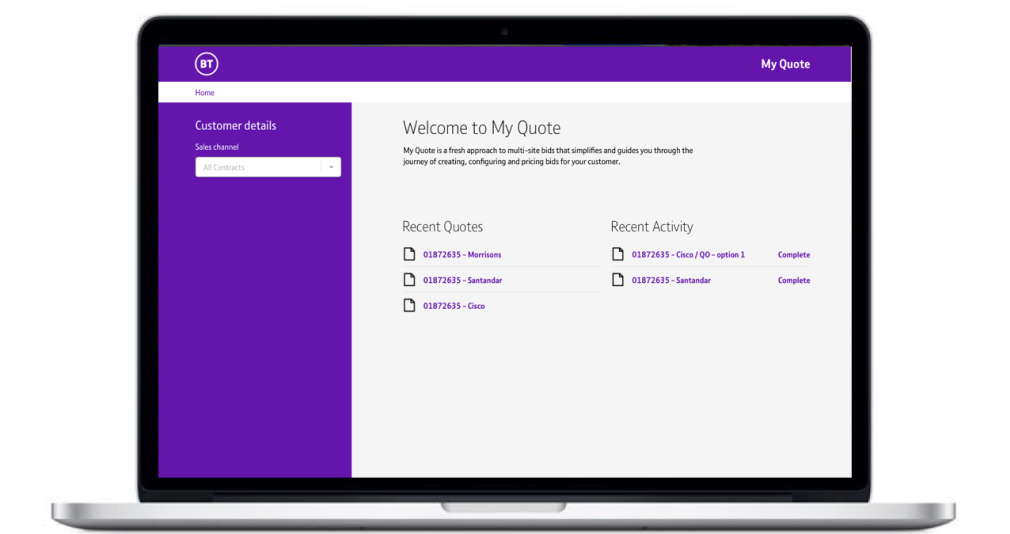Open the Sales channel dropdown arrow

331,168
